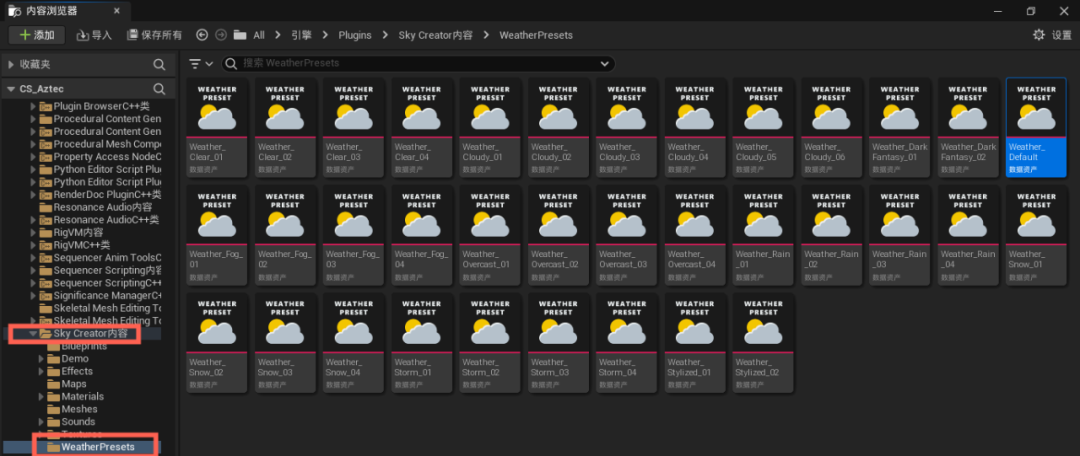Open Settings (设置) gear
This screenshot has height=456, width=1080.
click(x=1052, y=35)
